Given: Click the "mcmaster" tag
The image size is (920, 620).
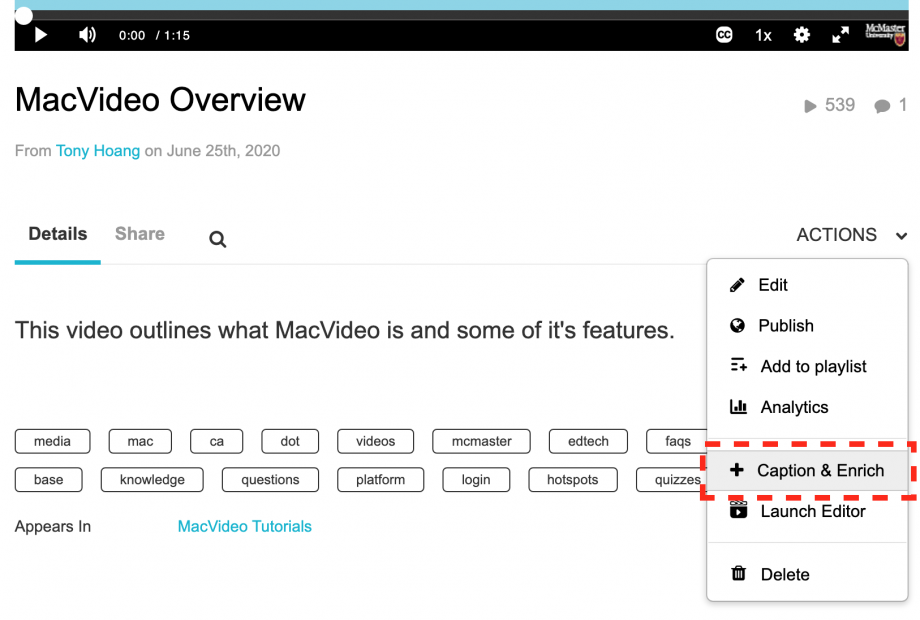Looking at the screenshot, I should [x=481, y=441].
